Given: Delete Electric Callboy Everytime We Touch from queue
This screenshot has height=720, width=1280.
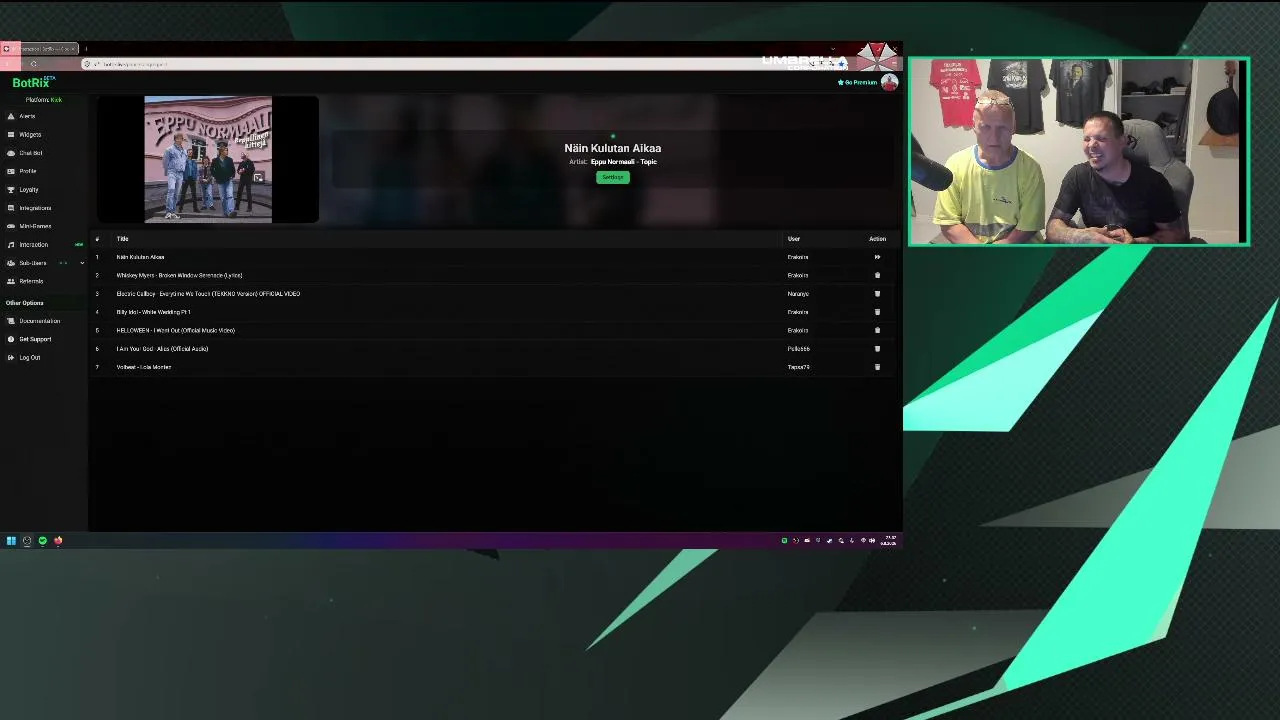Looking at the screenshot, I should (x=877, y=294).
